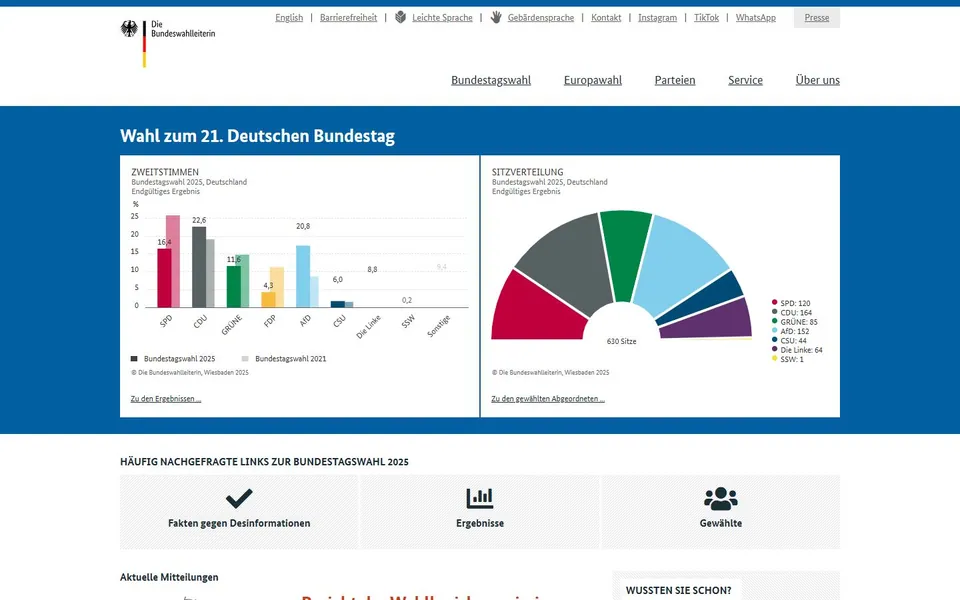Open the Parteien menu
This screenshot has height=600, width=960.
(x=675, y=80)
